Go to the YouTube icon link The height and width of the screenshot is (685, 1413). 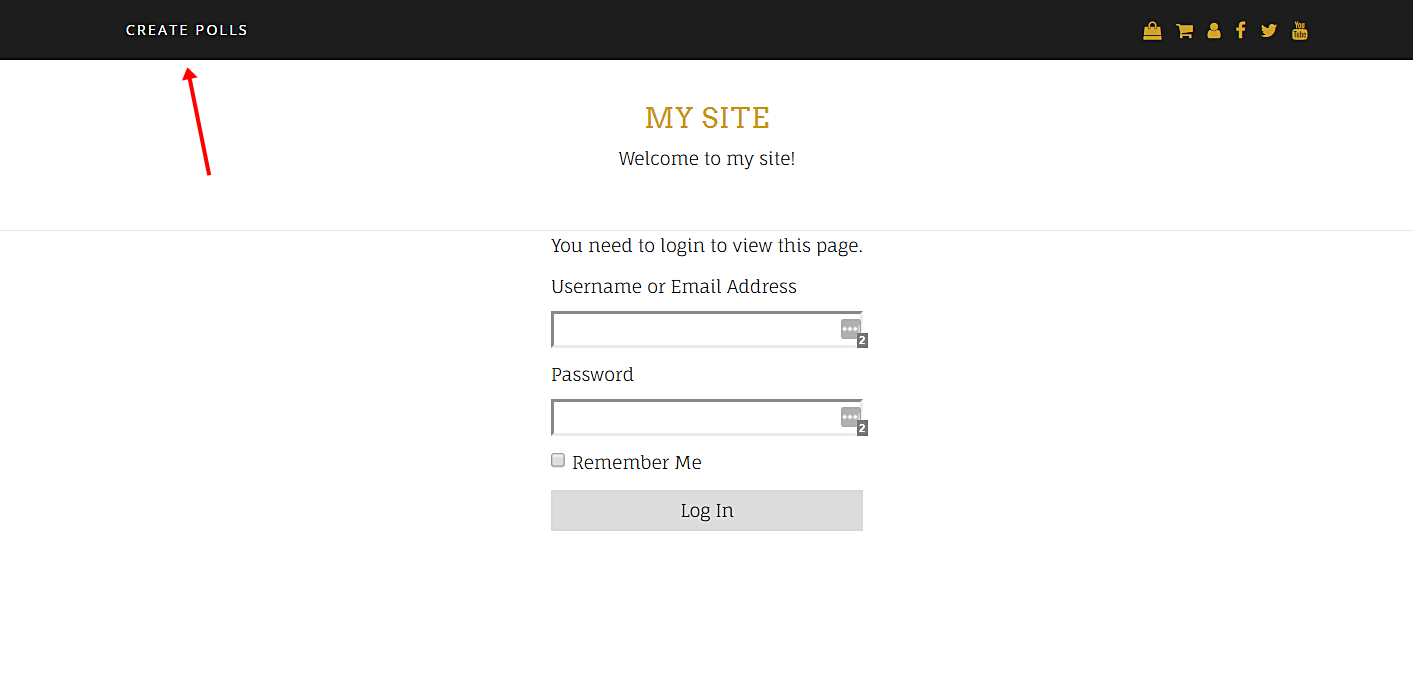point(1299,30)
